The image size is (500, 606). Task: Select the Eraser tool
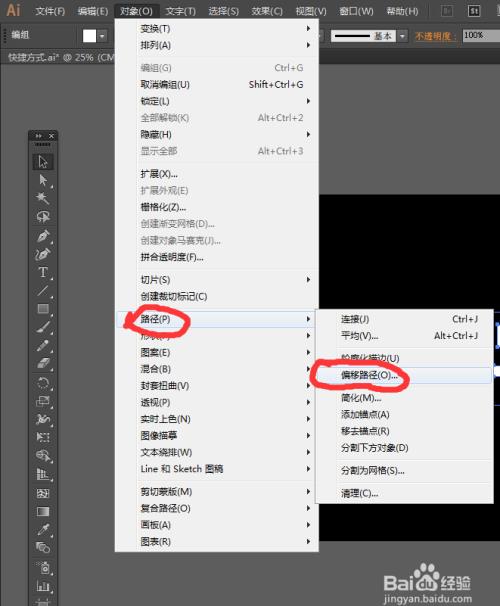pyautogui.click(x=43, y=364)
